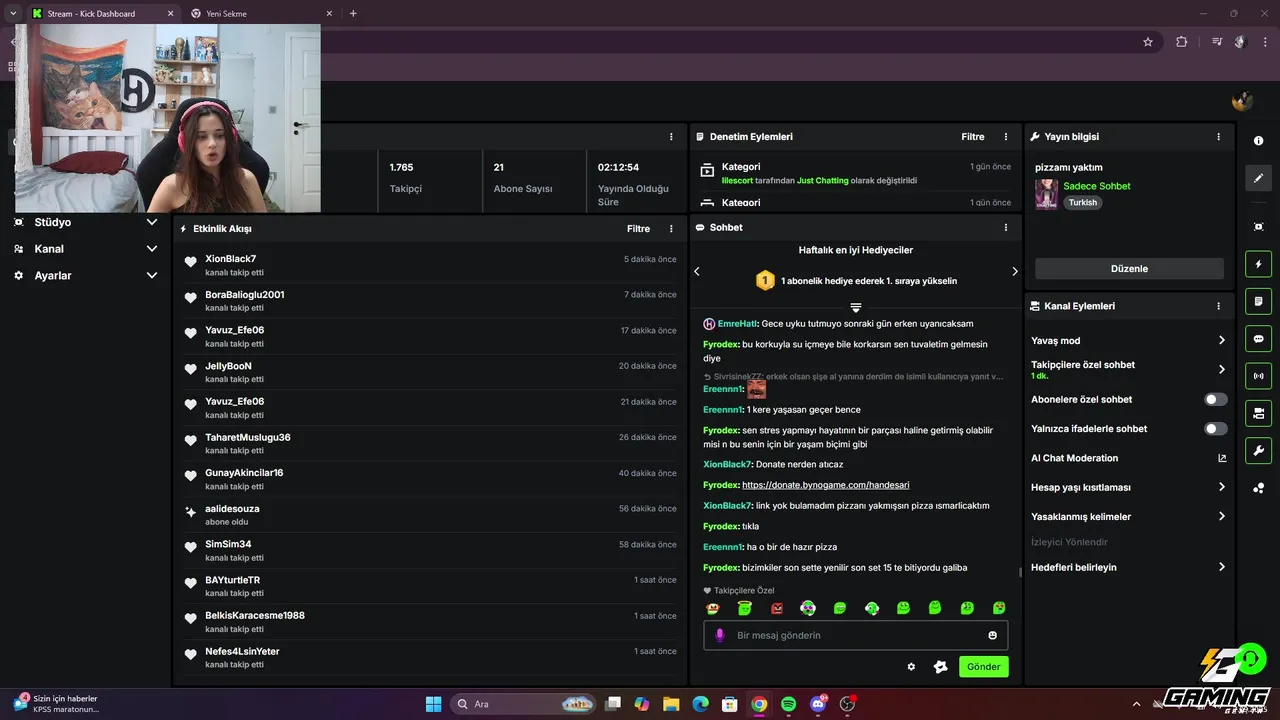Open Denetim Eylemleri panel three-dot menu

(x=1006, y=137)
